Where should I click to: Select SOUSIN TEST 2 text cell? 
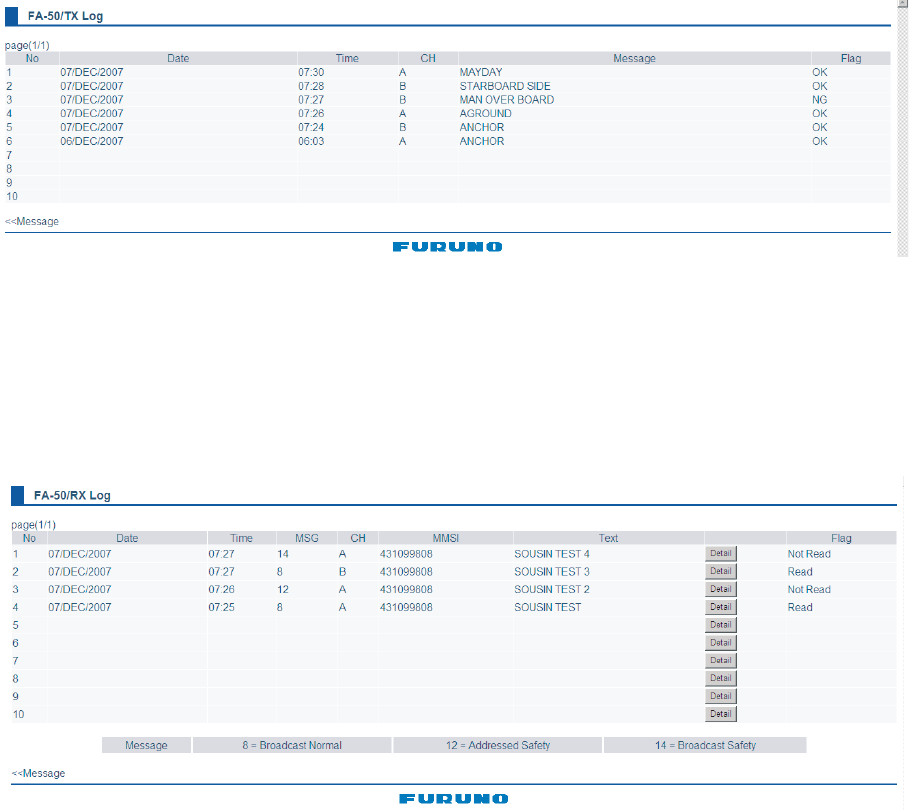[x=551, y=590]
